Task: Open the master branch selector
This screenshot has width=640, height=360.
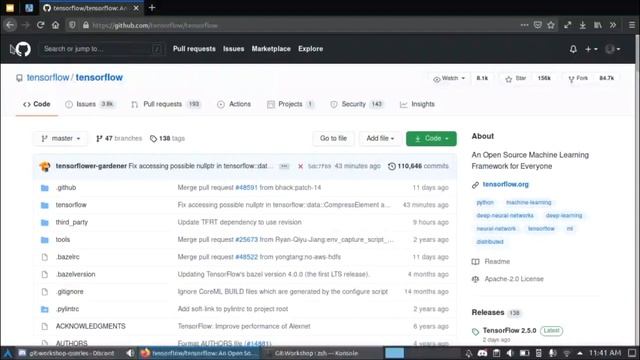Action: [60, 139]
